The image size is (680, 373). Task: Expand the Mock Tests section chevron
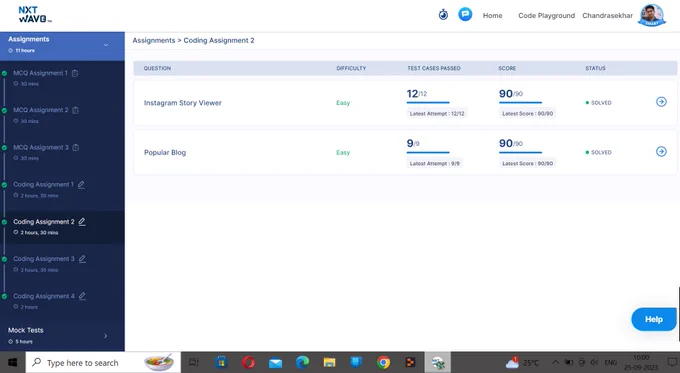coord(105,336)
